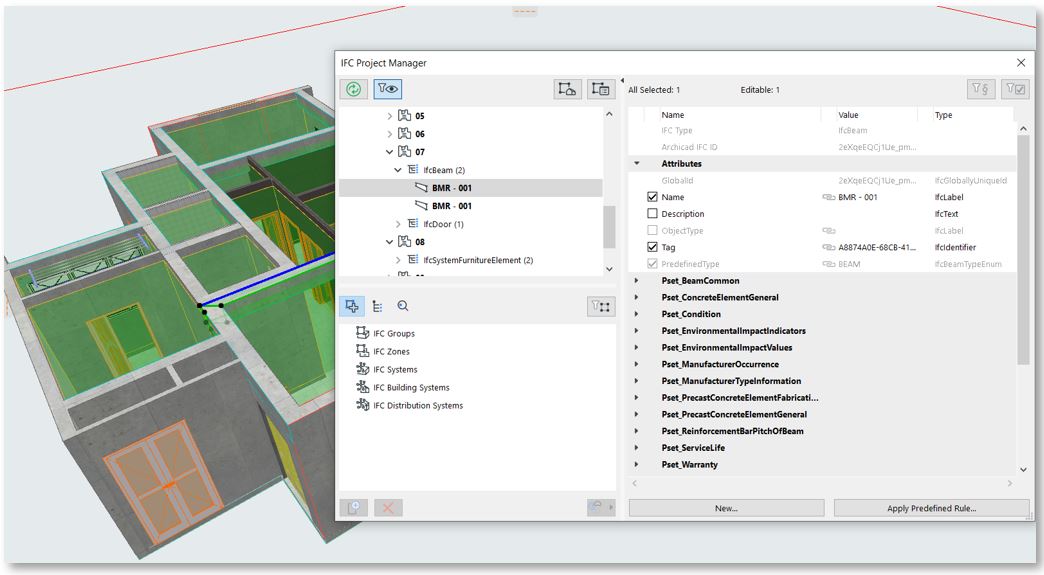Expand the IfcDoor (1) tree node
1044x575 pixels.
[x=398, y=224]
